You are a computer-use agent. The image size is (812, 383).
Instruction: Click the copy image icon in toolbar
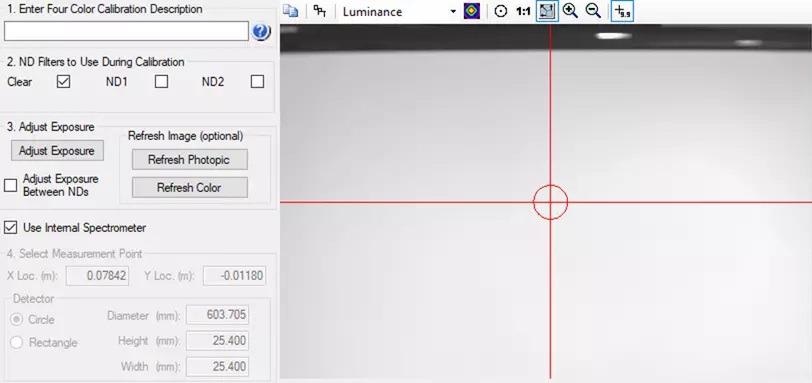click(291, 11)
